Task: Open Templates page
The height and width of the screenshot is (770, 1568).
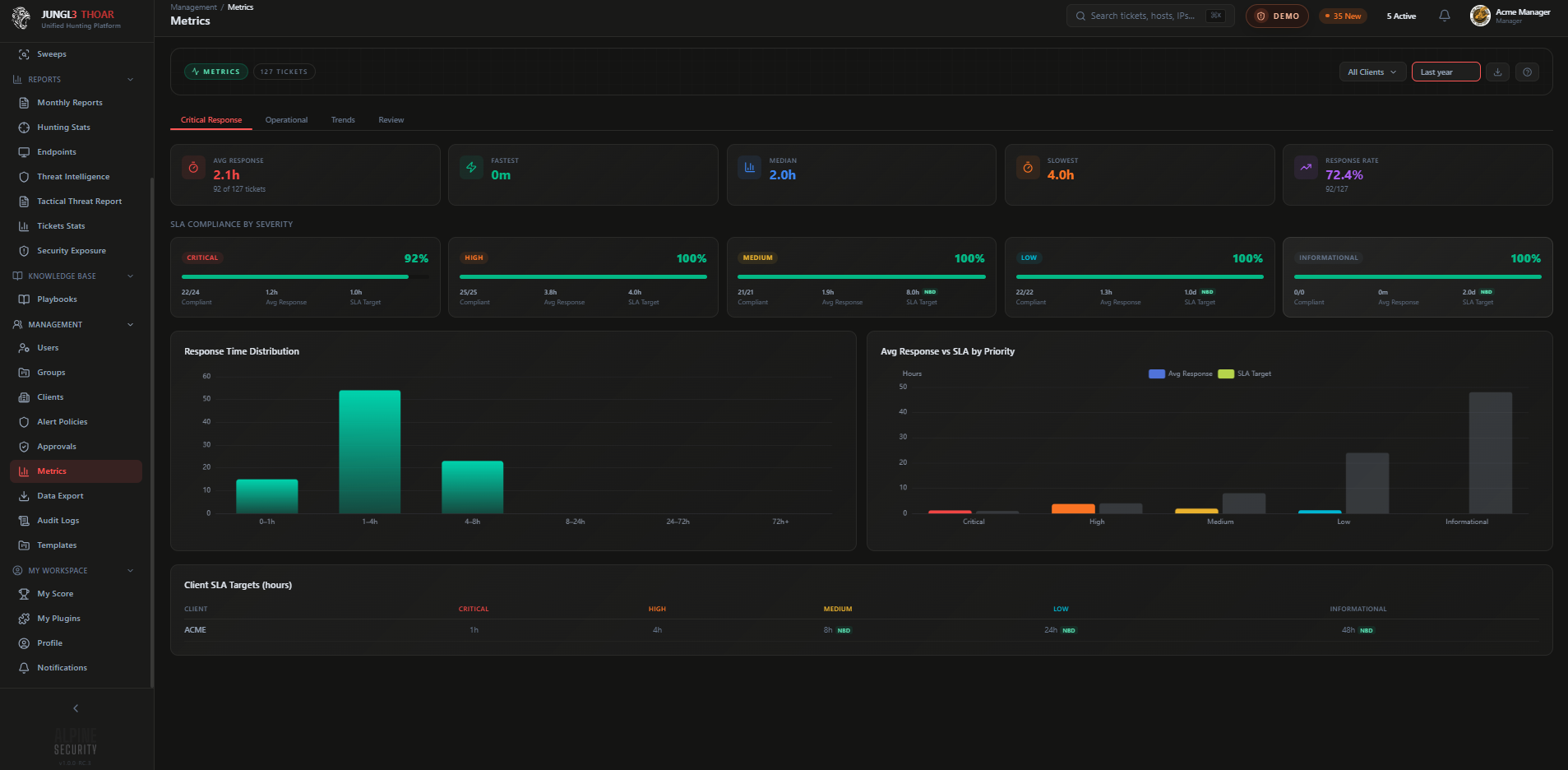Action: tap(76, 545)
